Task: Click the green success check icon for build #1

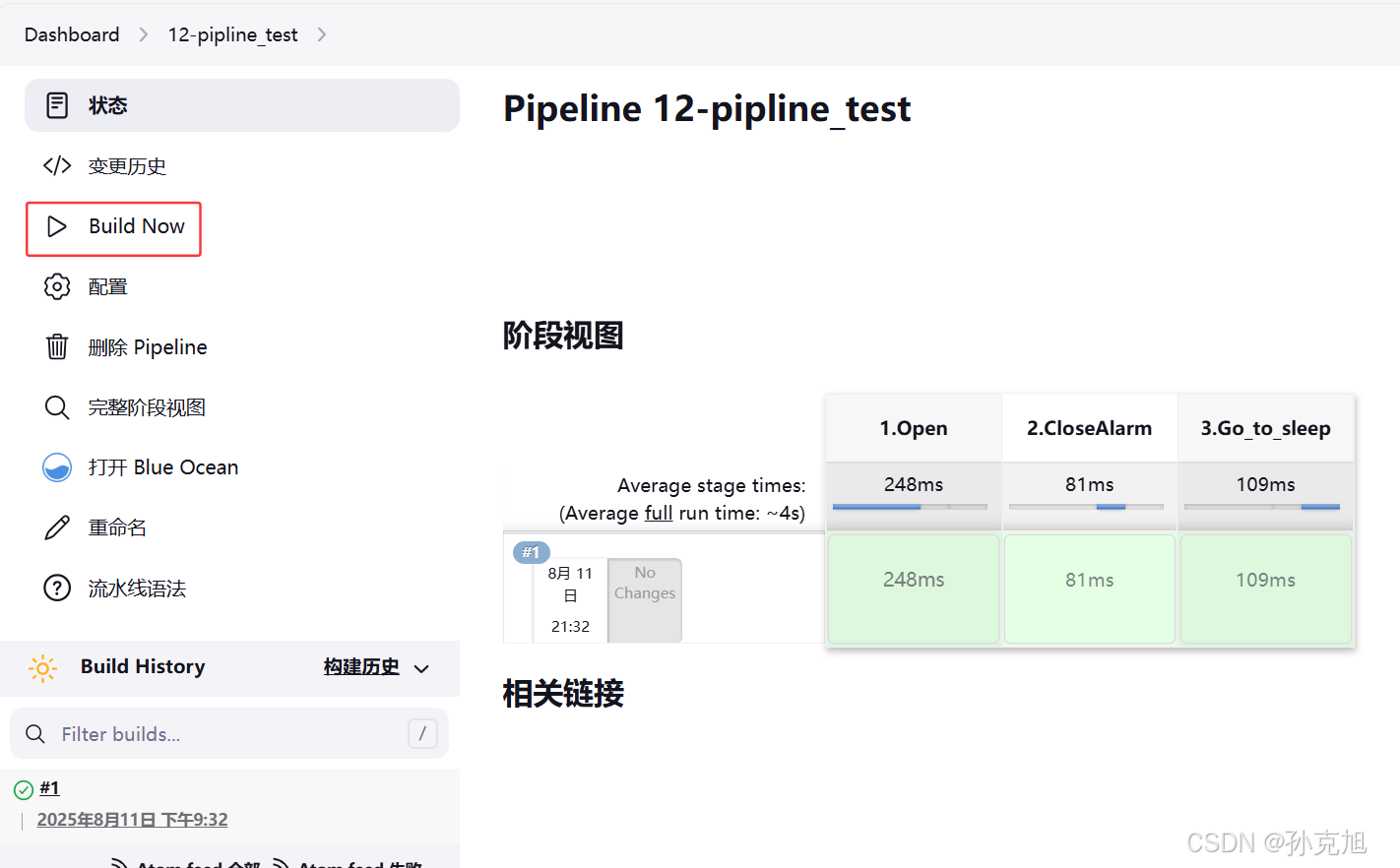Action: (24, 789)
